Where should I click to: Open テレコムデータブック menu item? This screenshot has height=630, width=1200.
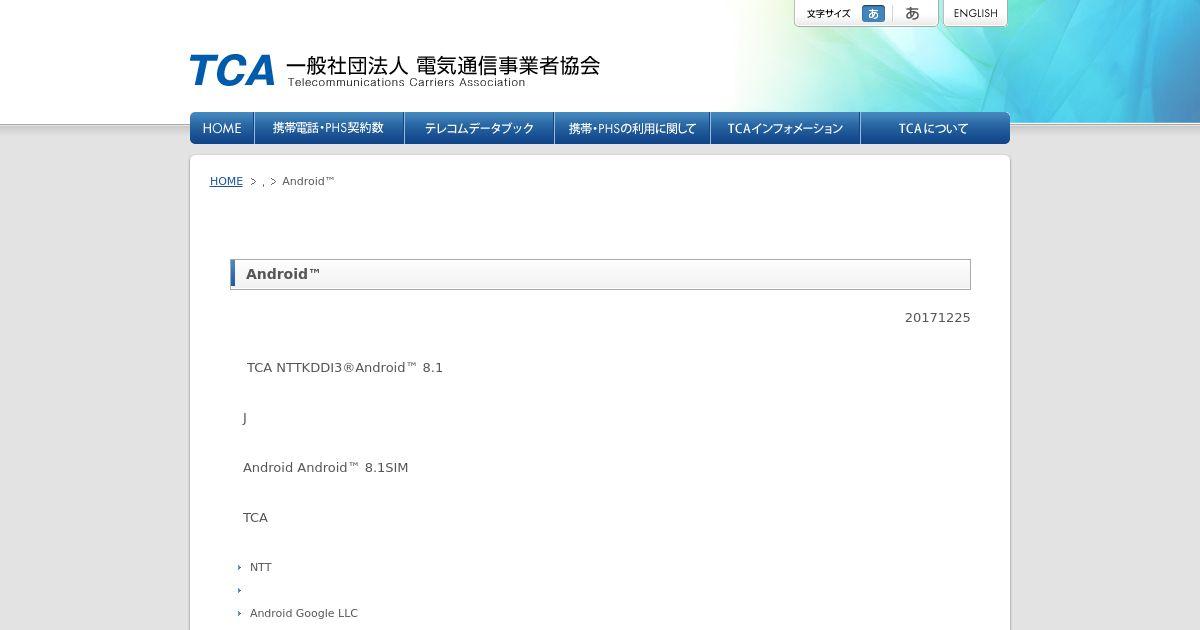[x=479, y=128]
